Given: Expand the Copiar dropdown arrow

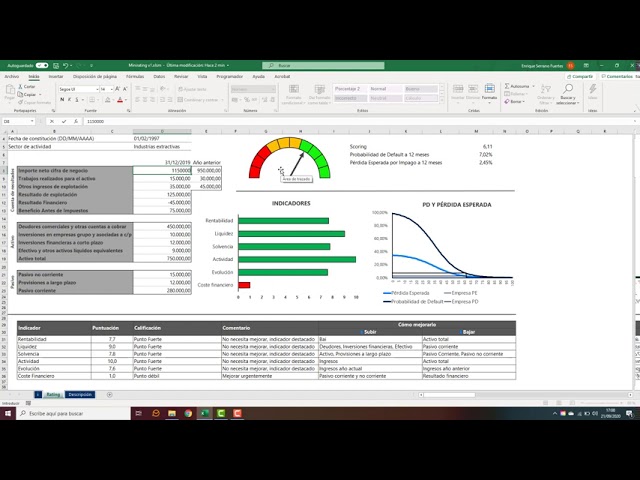Looking at the screenshot, I should tap(40, 95).
